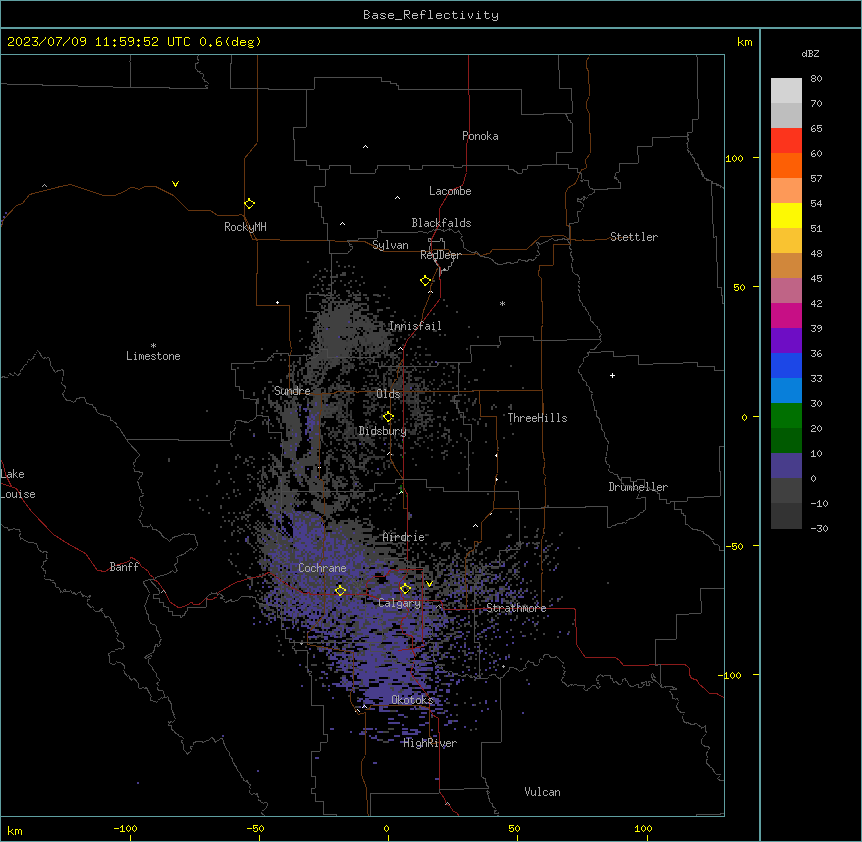Pick the purple 36-39 dBZ legend swatch
The width and height of the screenshot is (862, 842).
coord(786,340)
